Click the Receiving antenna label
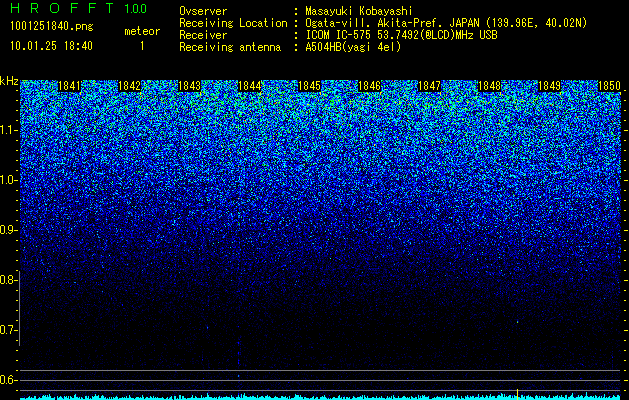 coord(230,47)
